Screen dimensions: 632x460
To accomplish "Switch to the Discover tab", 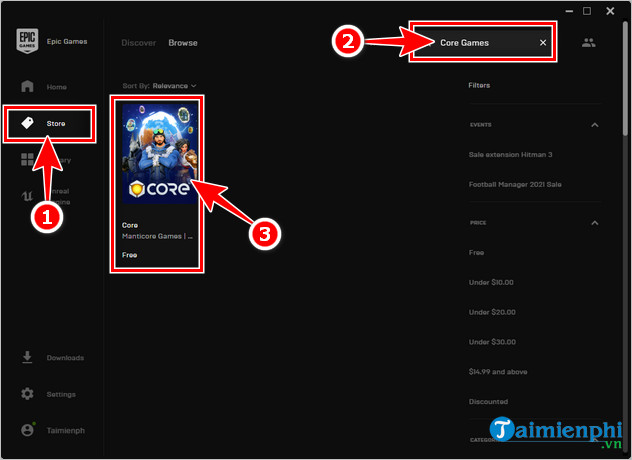I will 139,43.
